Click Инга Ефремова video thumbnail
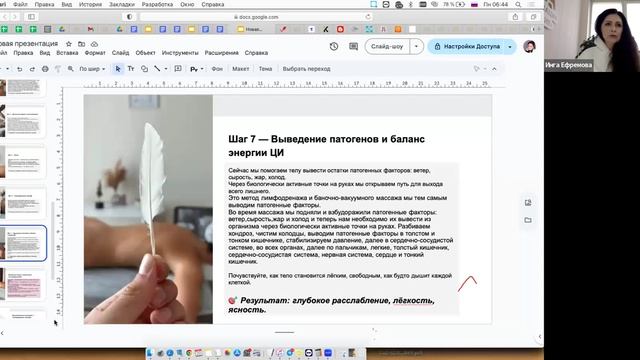The height and width of the screenshot is (360, 640). (x=592, y=36)
